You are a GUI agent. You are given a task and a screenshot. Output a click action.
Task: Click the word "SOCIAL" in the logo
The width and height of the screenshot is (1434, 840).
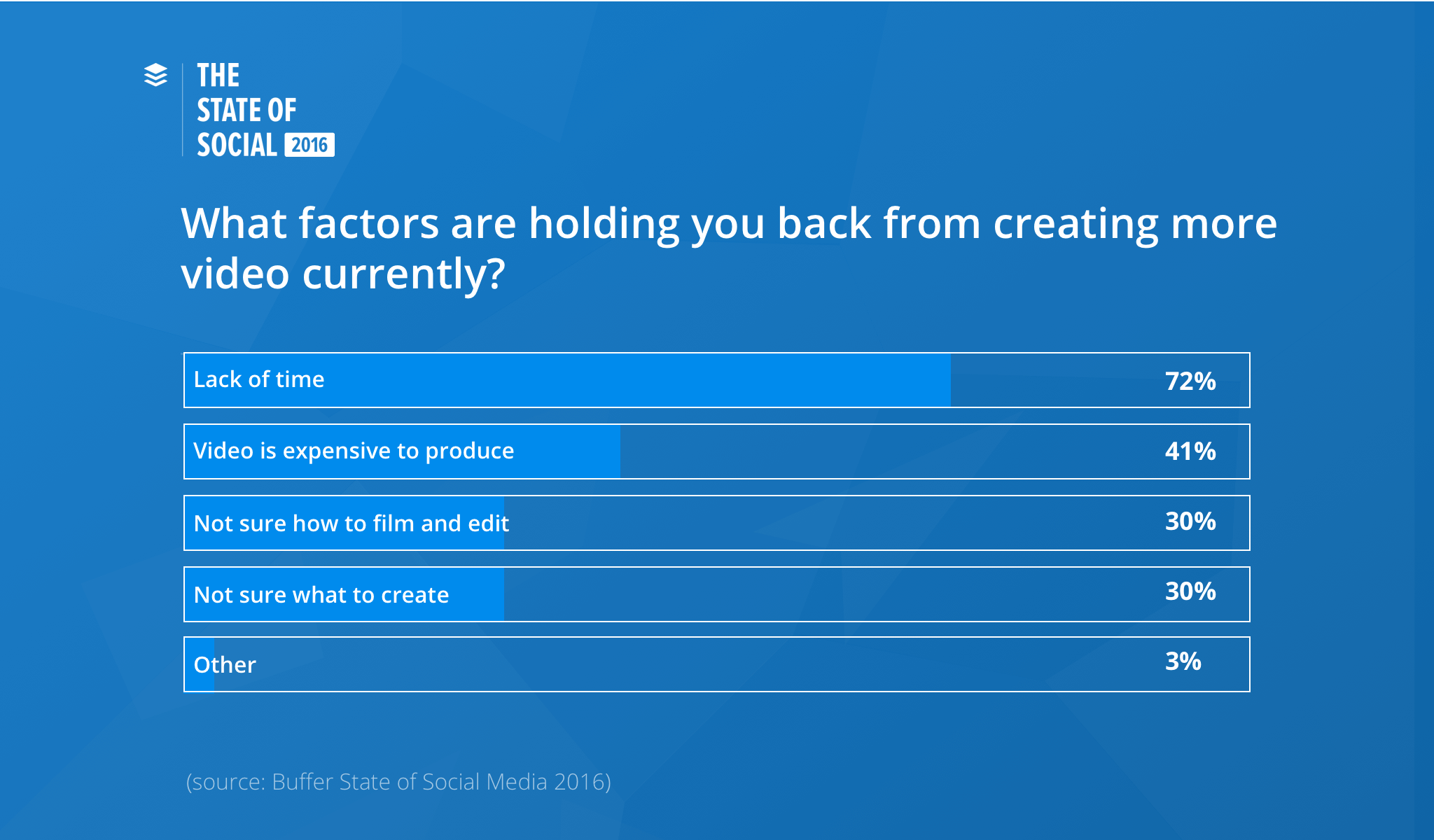pyautogui.click(x=237, y=145)
